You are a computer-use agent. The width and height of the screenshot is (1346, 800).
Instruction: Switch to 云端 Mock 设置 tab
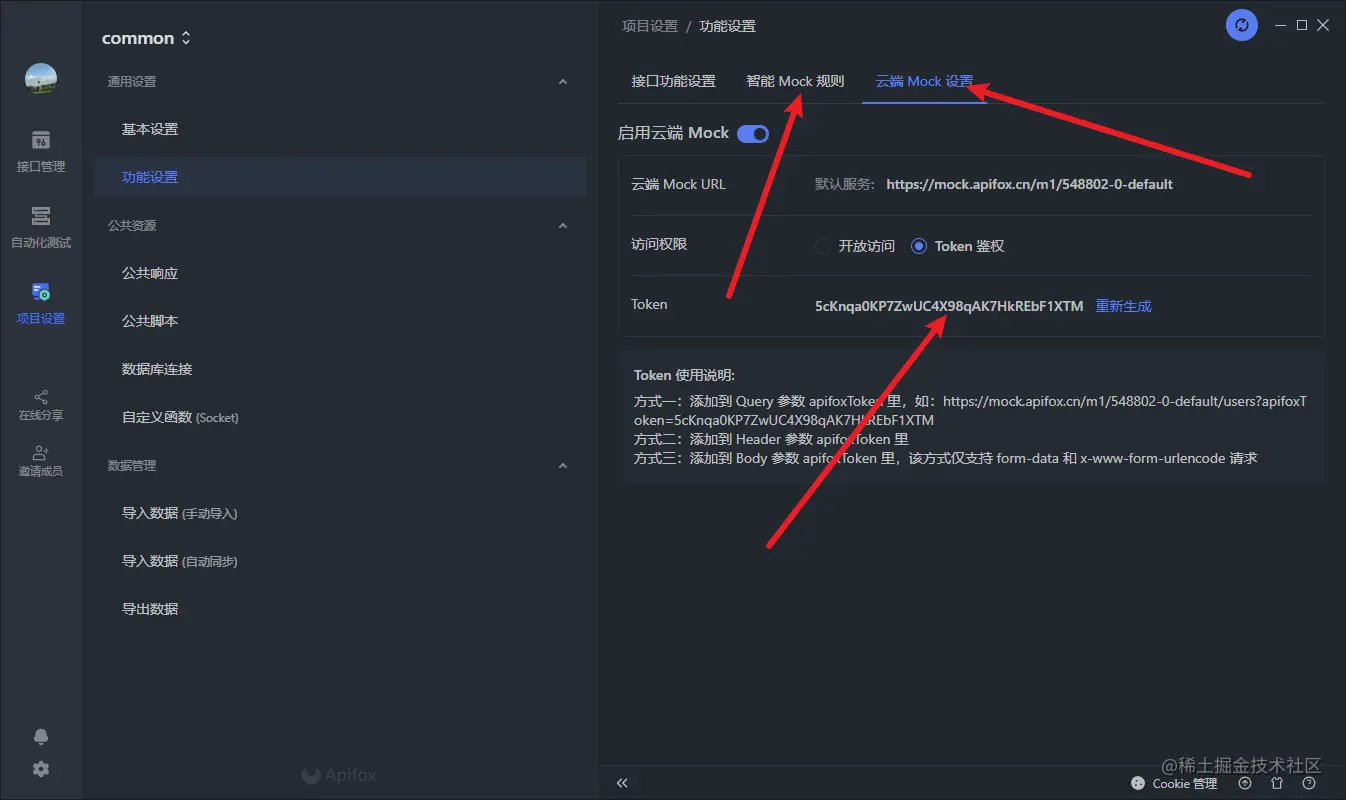click(924, 81)
